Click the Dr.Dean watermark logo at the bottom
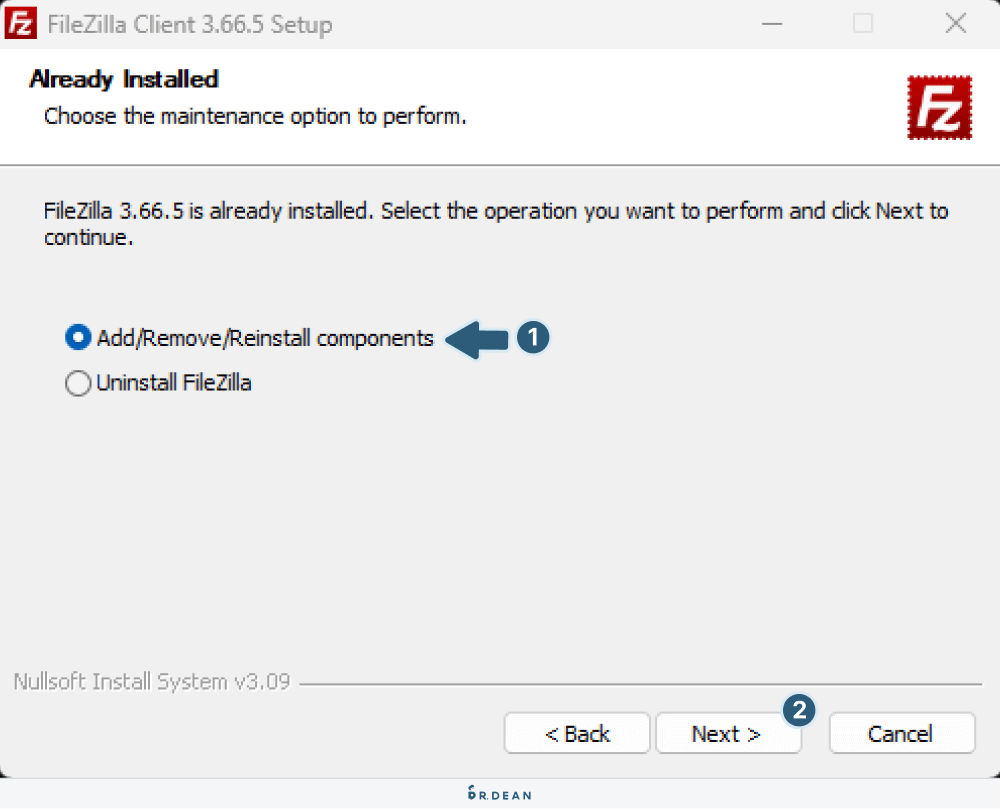Screen dimensions: 1000x809 pos(499,794)
